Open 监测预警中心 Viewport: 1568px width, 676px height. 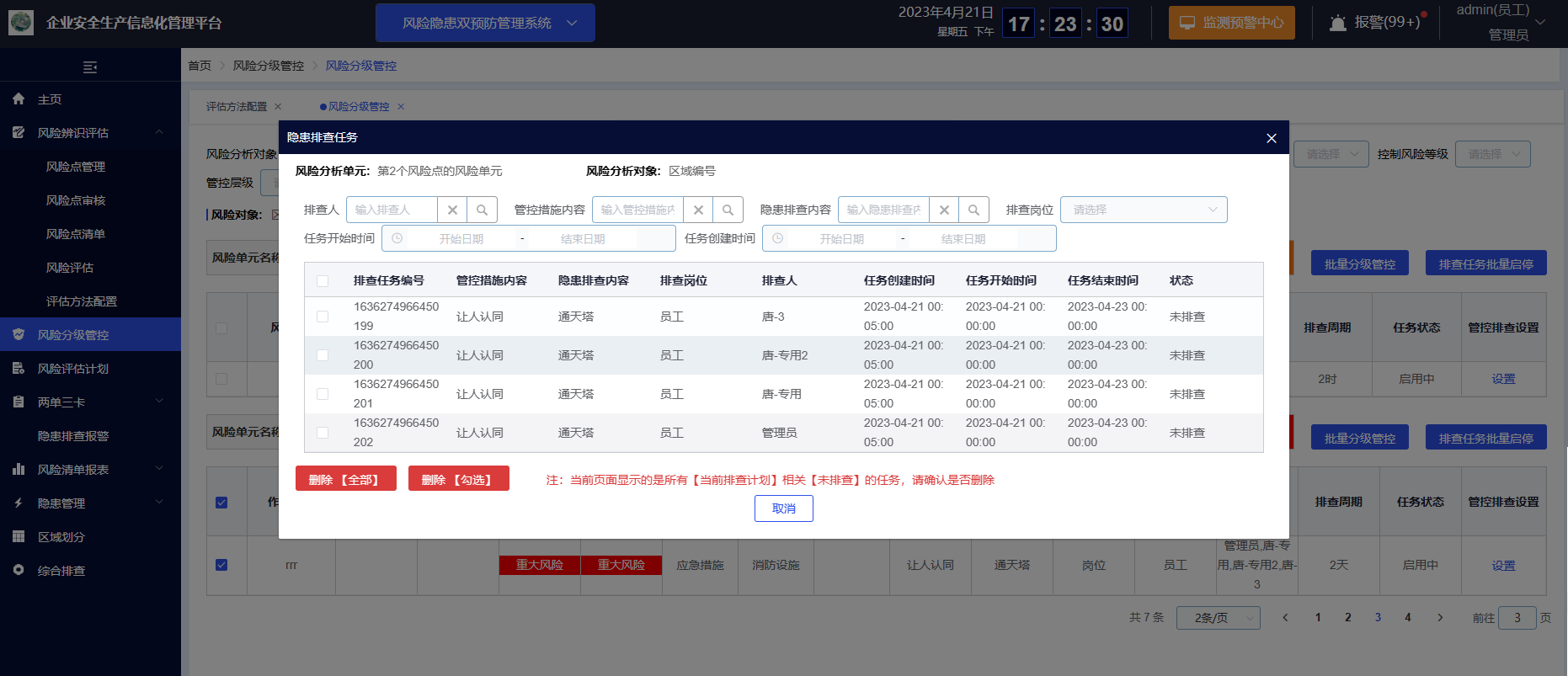(x=1232, y=23)
